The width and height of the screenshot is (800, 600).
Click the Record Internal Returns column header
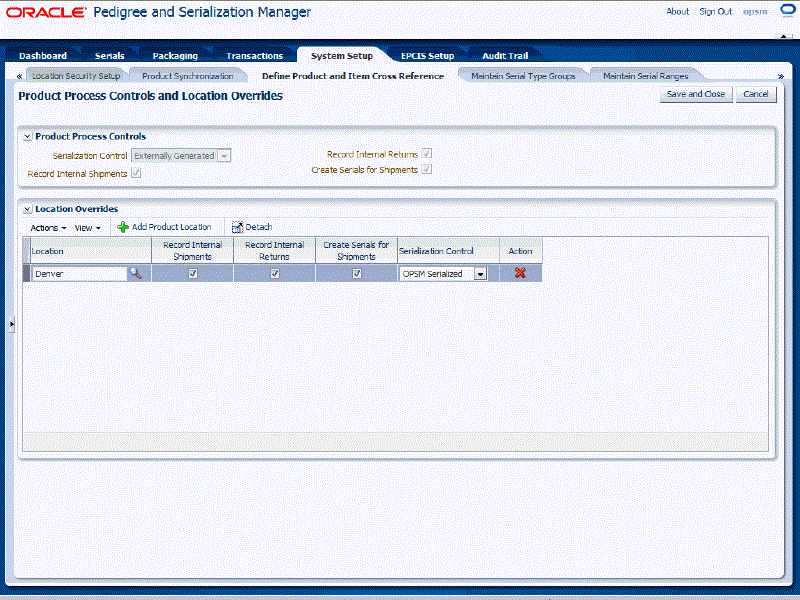tap(274, 251)
